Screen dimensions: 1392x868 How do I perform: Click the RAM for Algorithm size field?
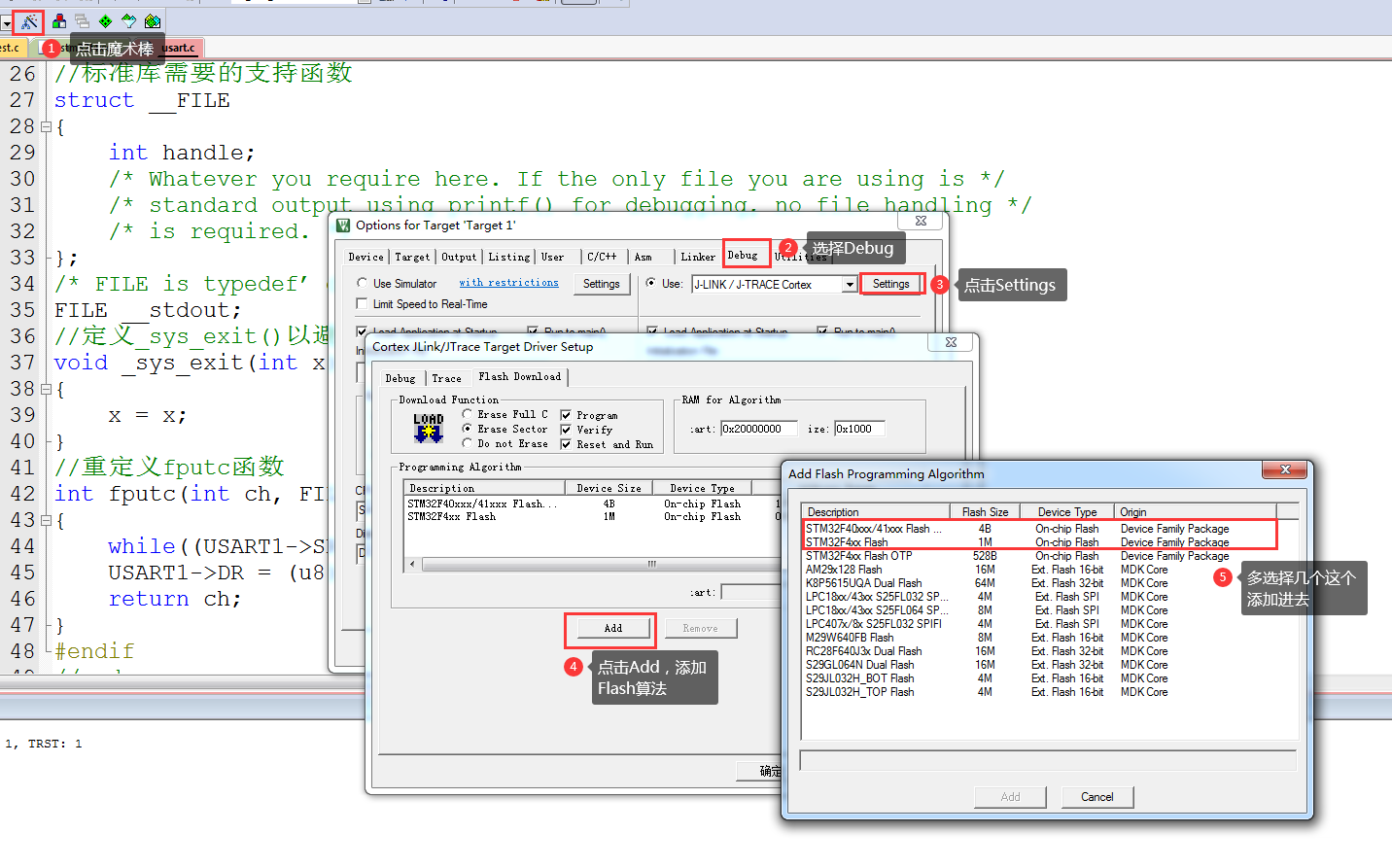click(858, 429)
